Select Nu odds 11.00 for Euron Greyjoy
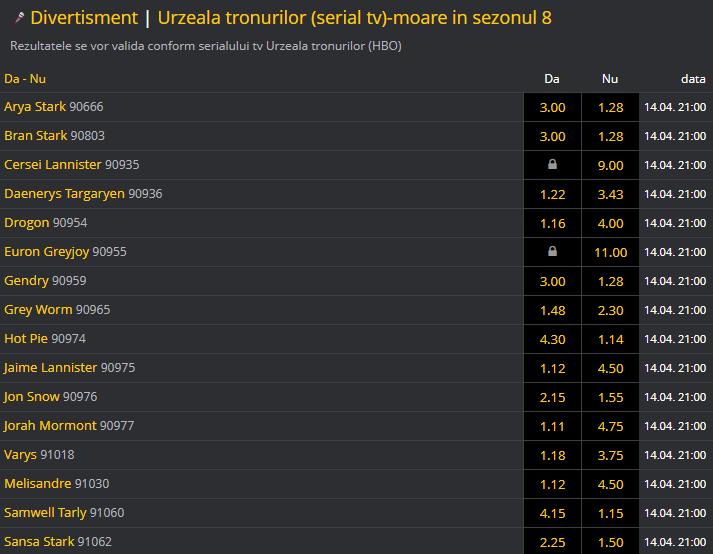The image size is (713, 554). click(x=610, y=252)
